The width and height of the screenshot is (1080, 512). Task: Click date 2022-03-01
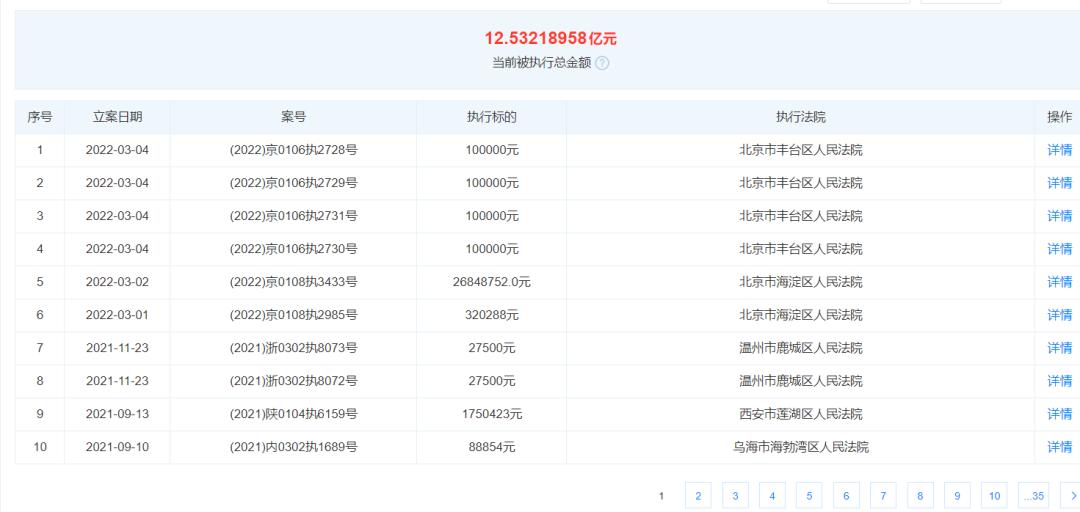click(117, 315)
